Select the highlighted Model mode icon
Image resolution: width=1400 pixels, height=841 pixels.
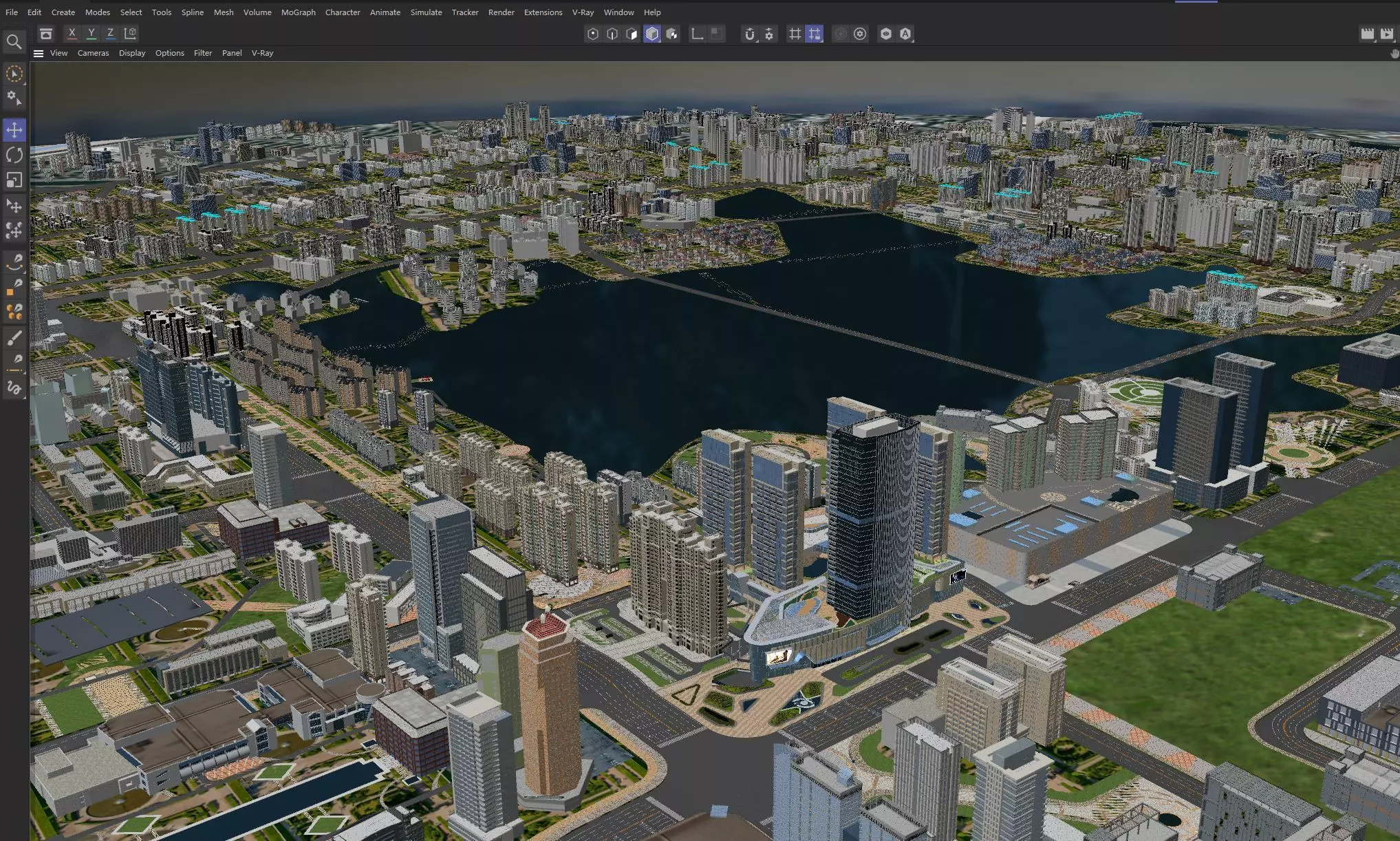point(652,34)
